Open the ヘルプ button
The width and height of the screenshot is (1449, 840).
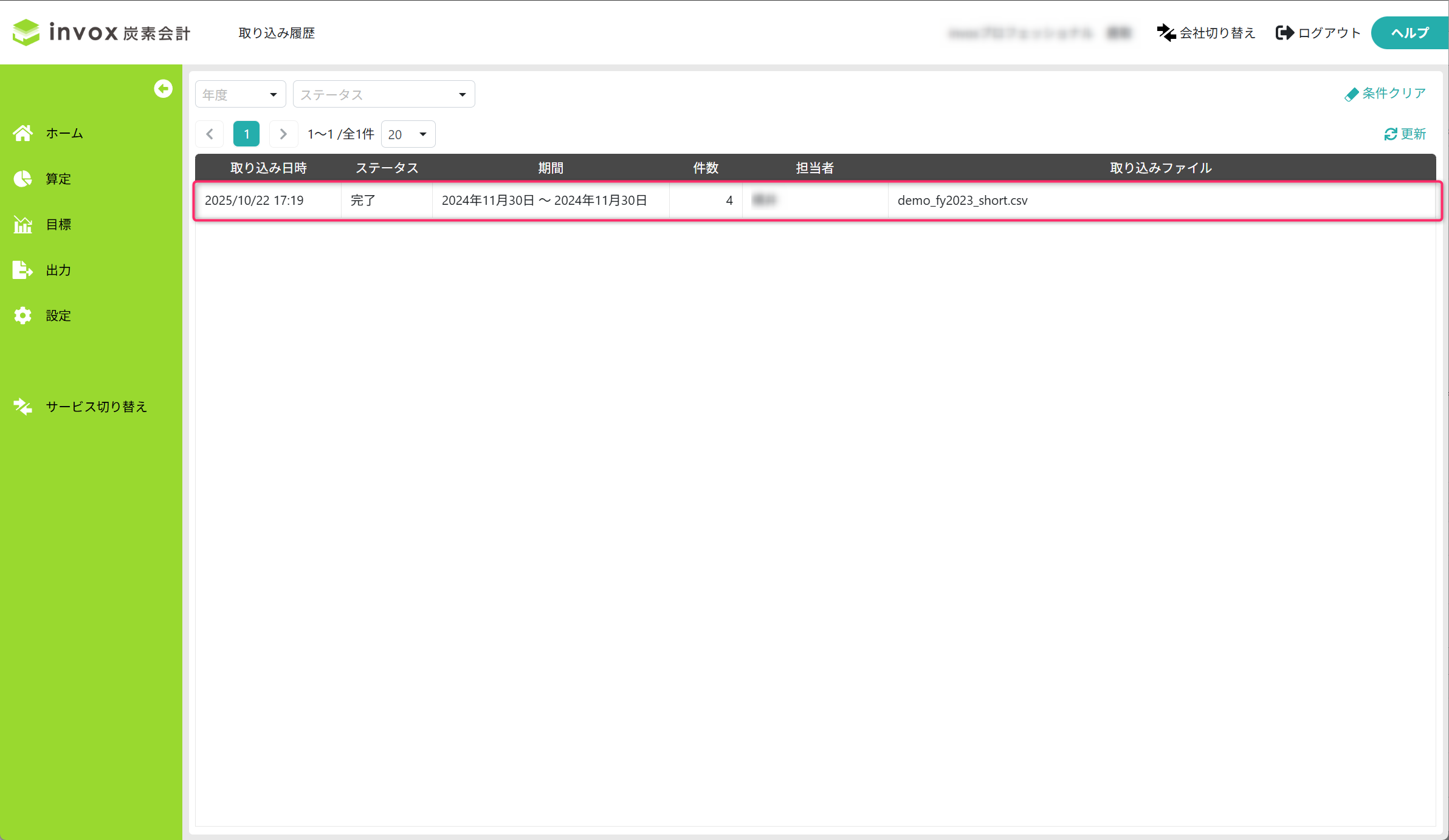pos(1409,33)
